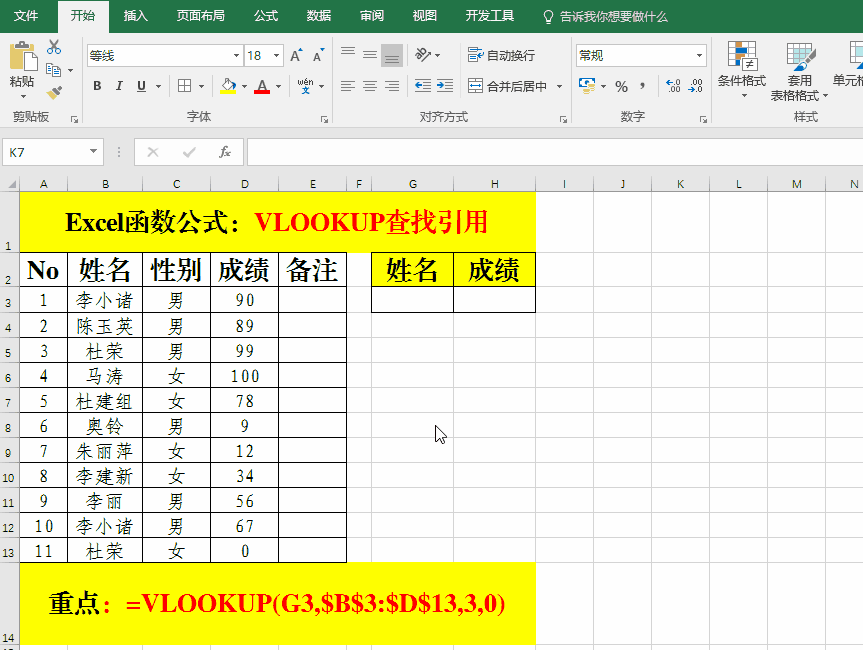Switch to the 页面布局 Page Layout tab
The width and height of the screenshot is (863, 650).
coord(201,16)
